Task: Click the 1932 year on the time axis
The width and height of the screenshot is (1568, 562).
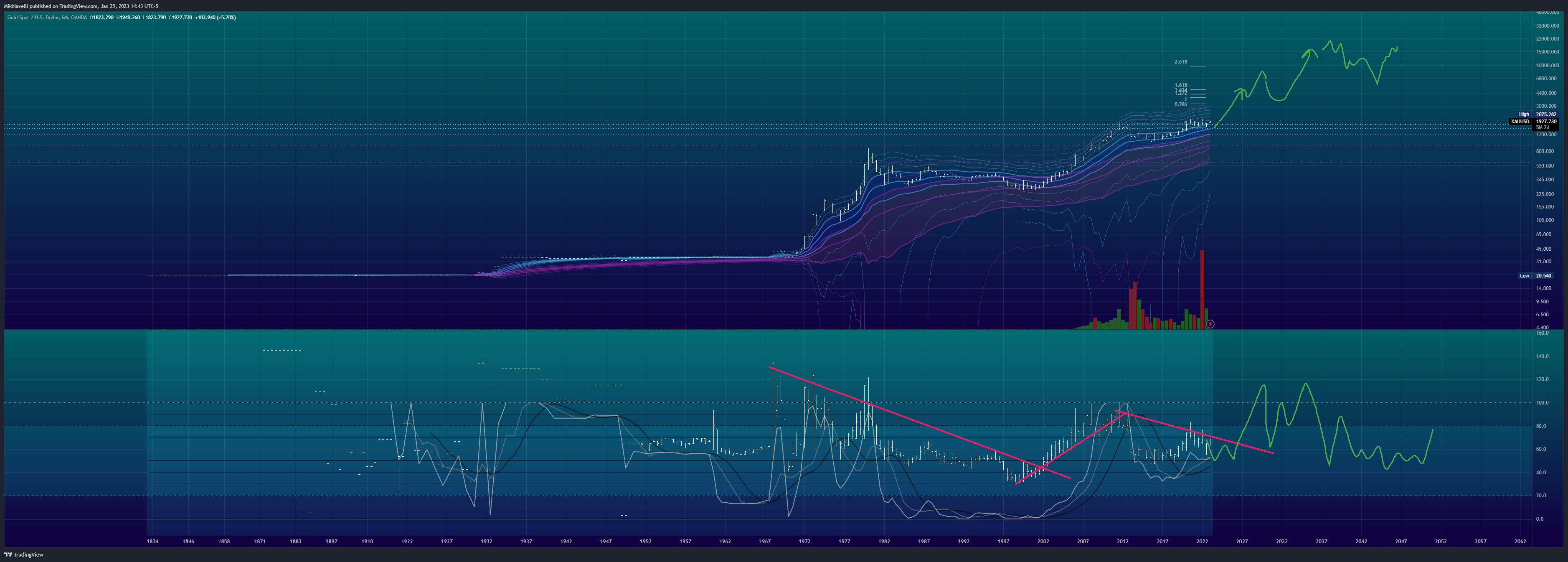Action: pyautogui.click(x=486, y=541)
